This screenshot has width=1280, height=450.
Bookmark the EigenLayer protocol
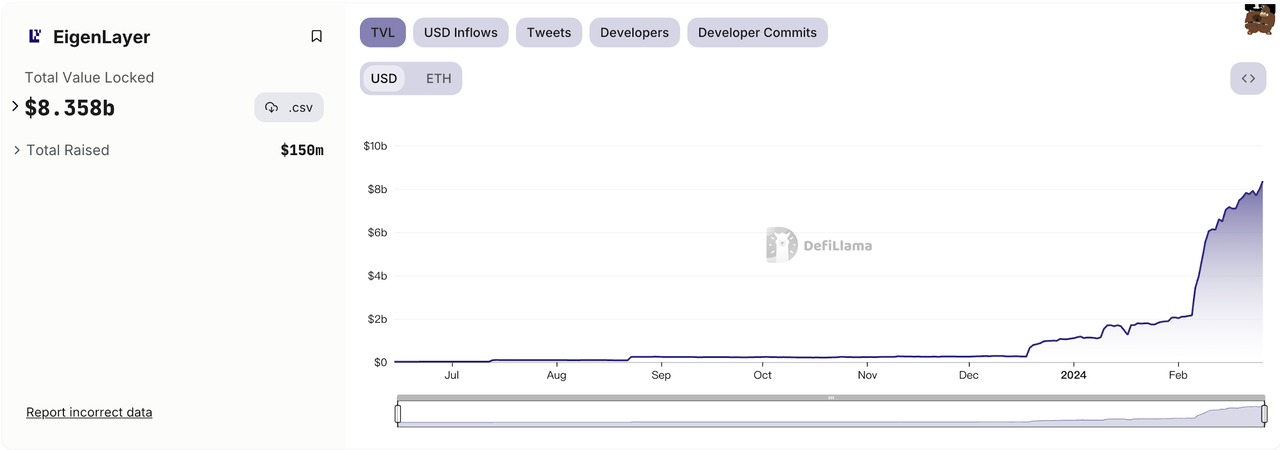tap(316, 36)
